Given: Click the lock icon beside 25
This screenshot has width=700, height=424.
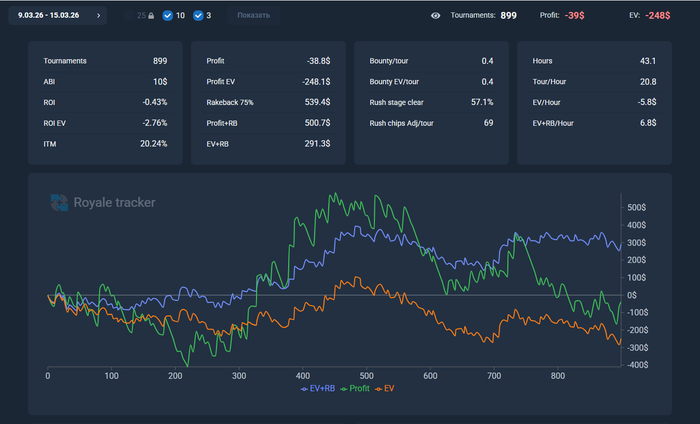Looking at the screenshot, I should click(x=151, y=16).
